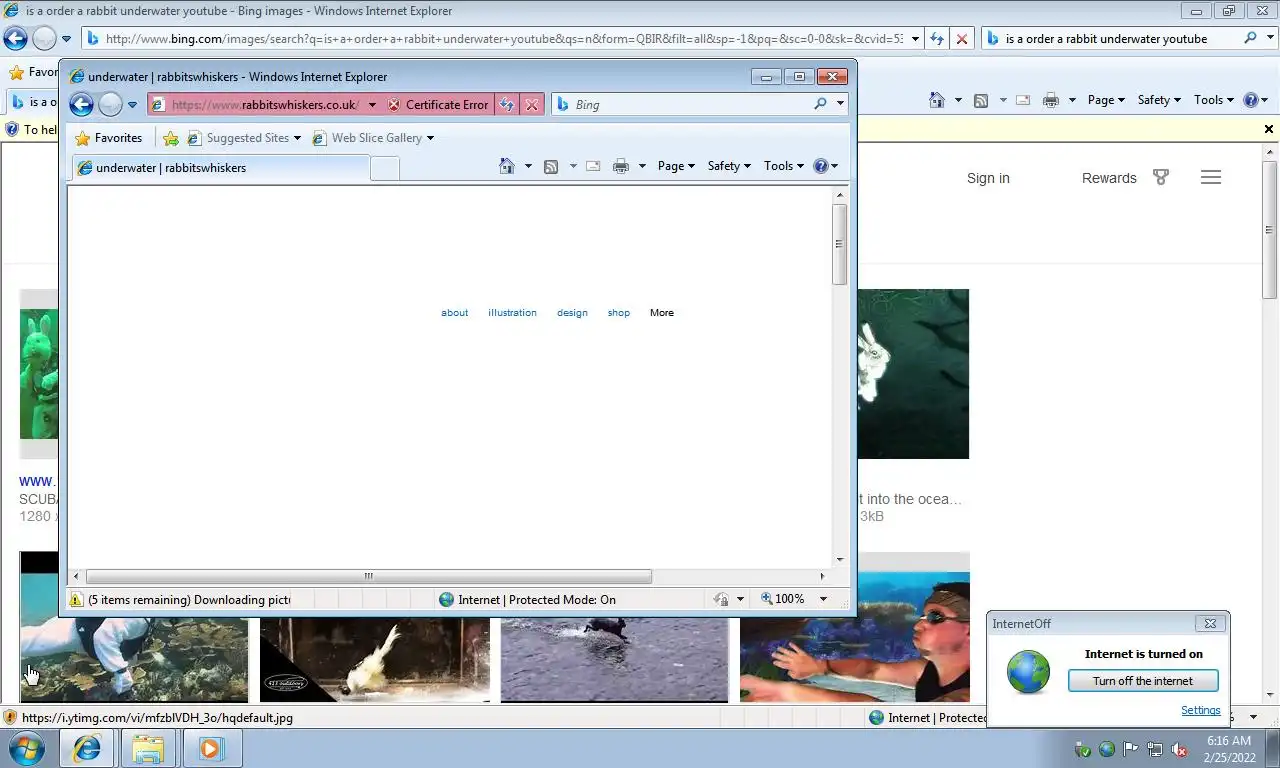Stop loading the rabbitswhiskers page
Viewport: 1280px width, 768px height.
point(532,104)
